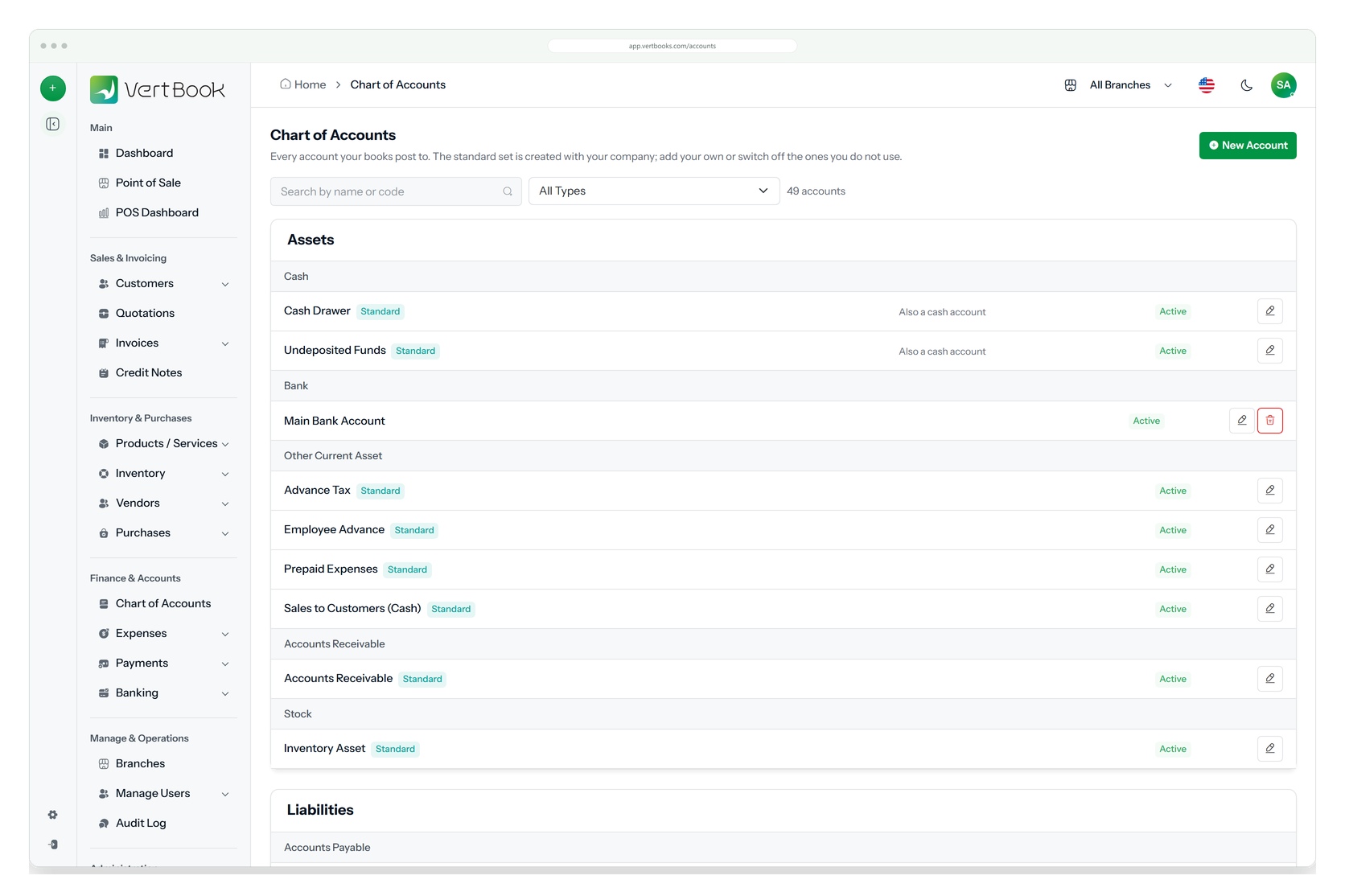Click the branches store icon in header
1345x896 pixels.
click(x=1071, y=85)
